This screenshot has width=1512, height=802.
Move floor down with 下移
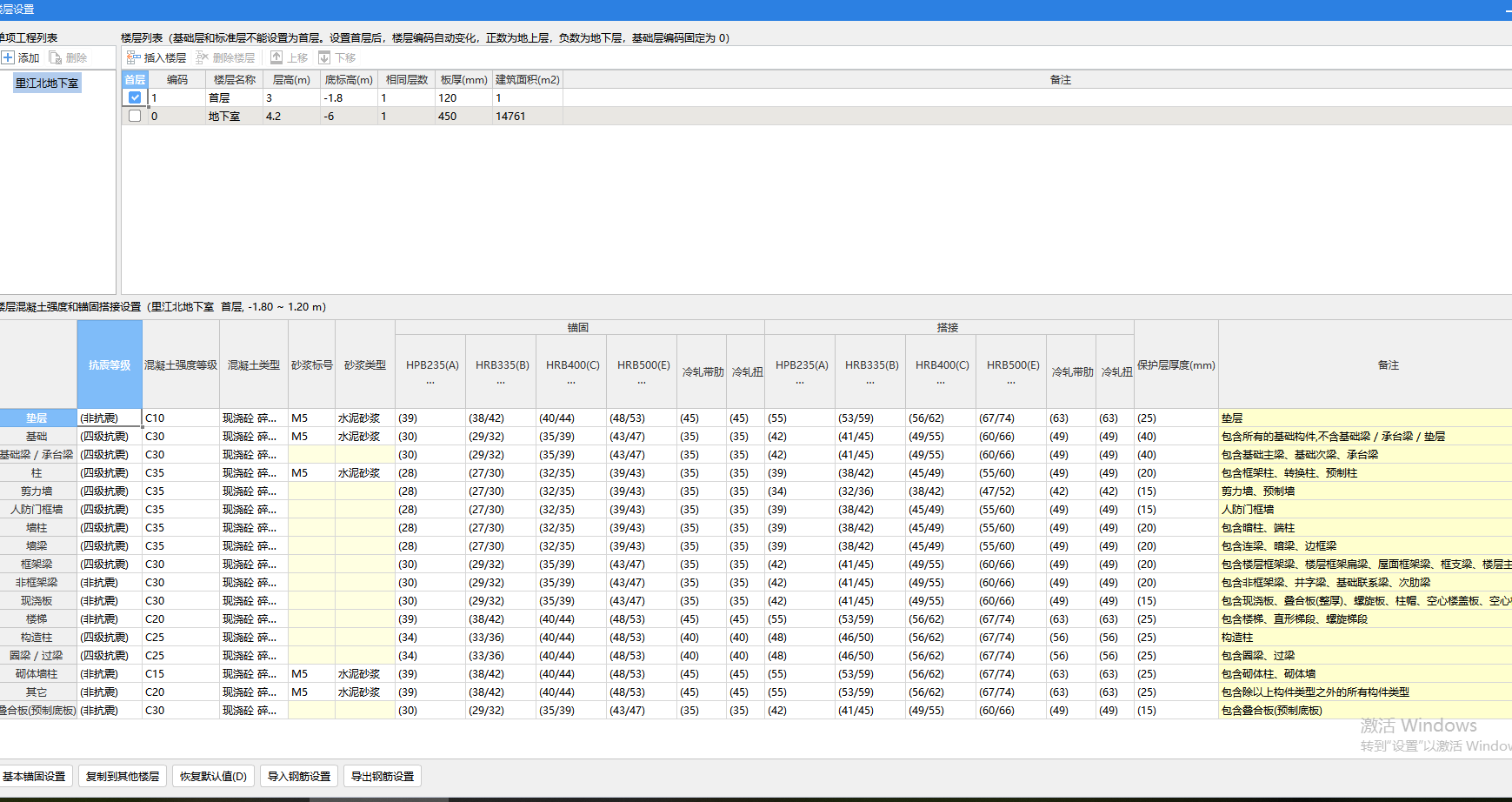pos(336,57)
